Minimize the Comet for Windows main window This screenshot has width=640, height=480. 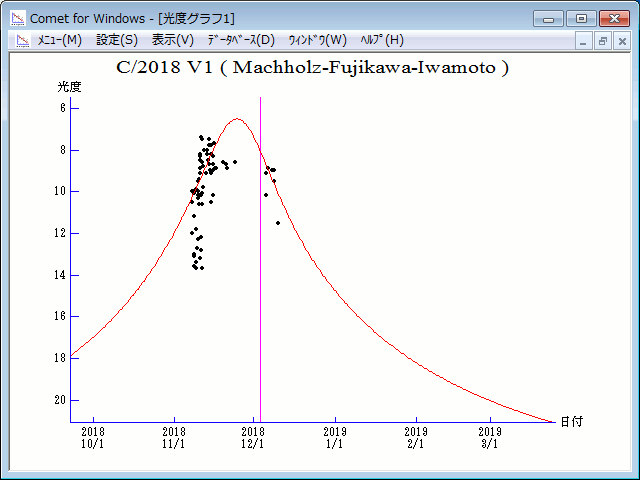click(548, 17)
